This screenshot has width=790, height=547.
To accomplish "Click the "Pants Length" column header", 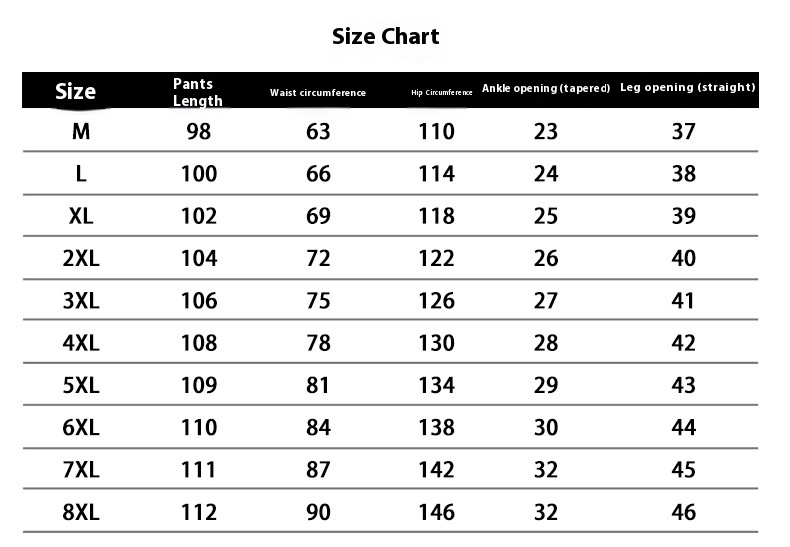I will click(x=197, y=92).
